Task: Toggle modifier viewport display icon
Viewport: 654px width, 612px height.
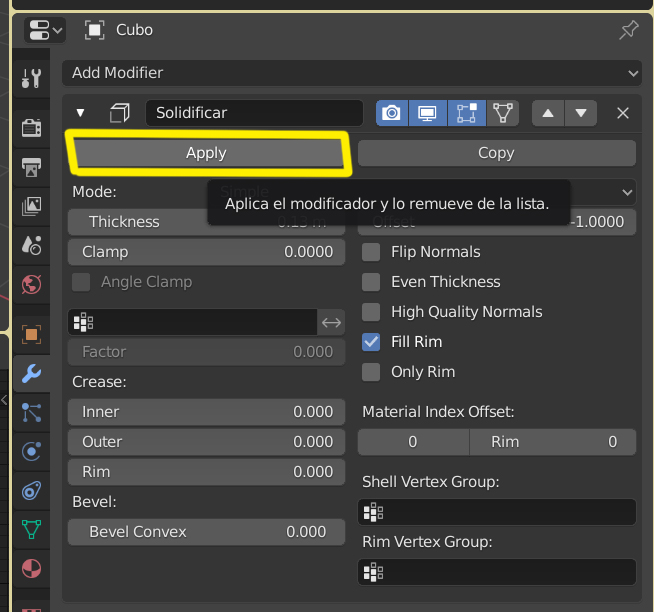Action: pos(428,113)
